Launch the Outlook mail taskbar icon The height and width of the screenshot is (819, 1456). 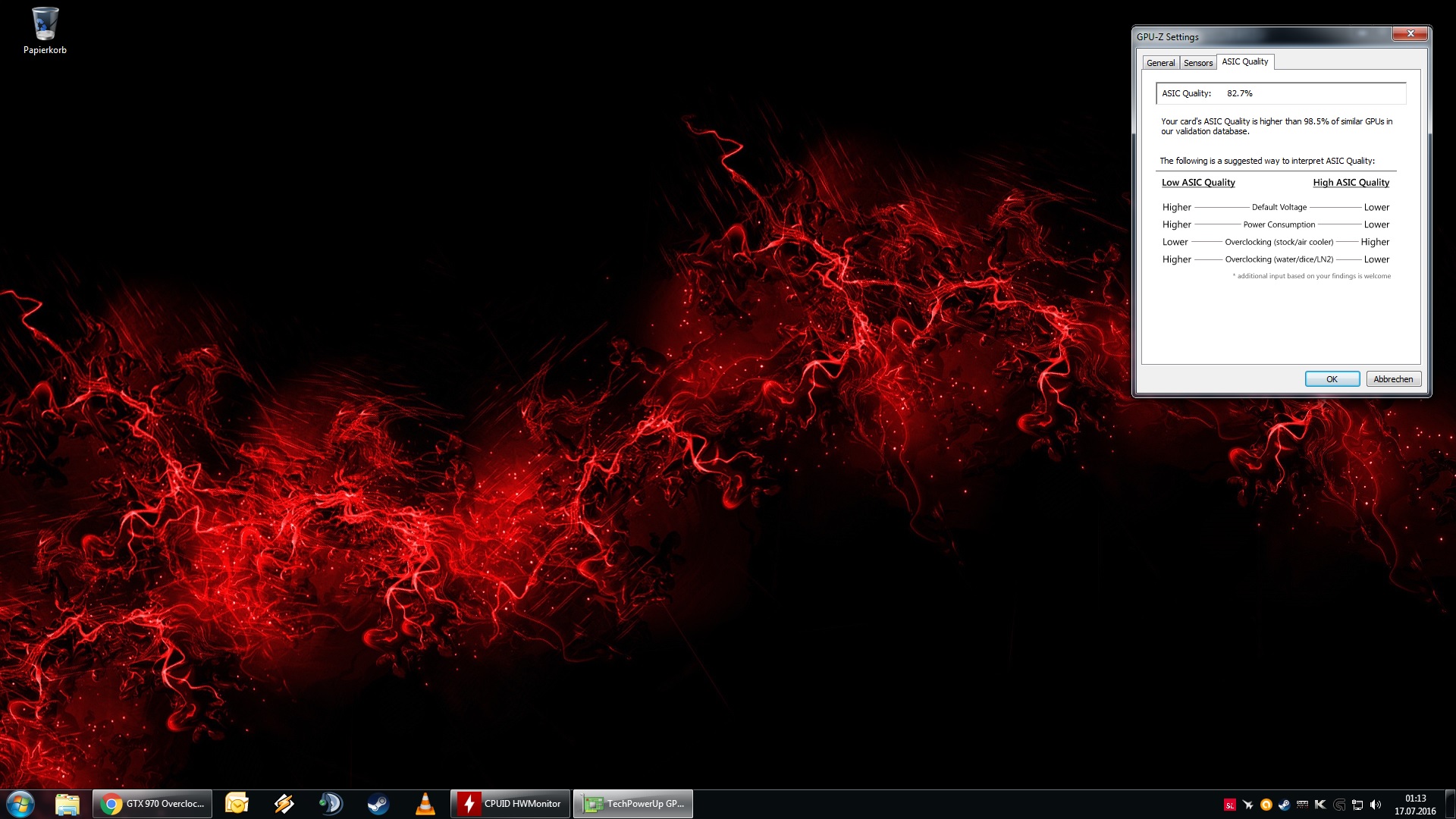tap(237, 804)
